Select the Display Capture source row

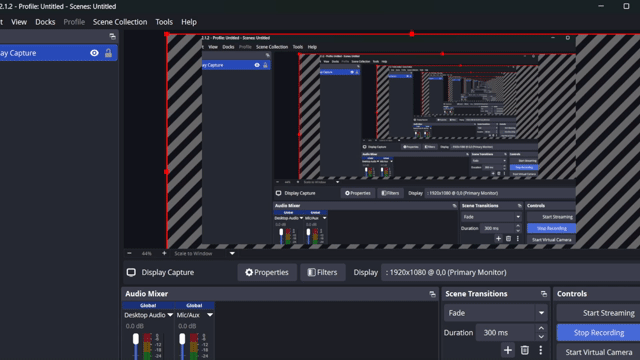(58, 53)
